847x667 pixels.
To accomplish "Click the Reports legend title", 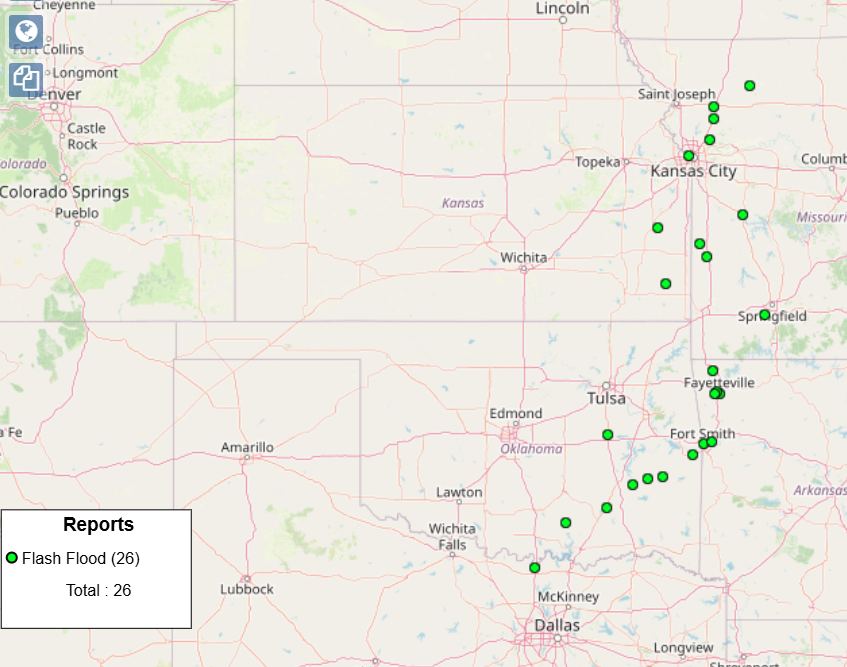I will click(x=98, y=525).
